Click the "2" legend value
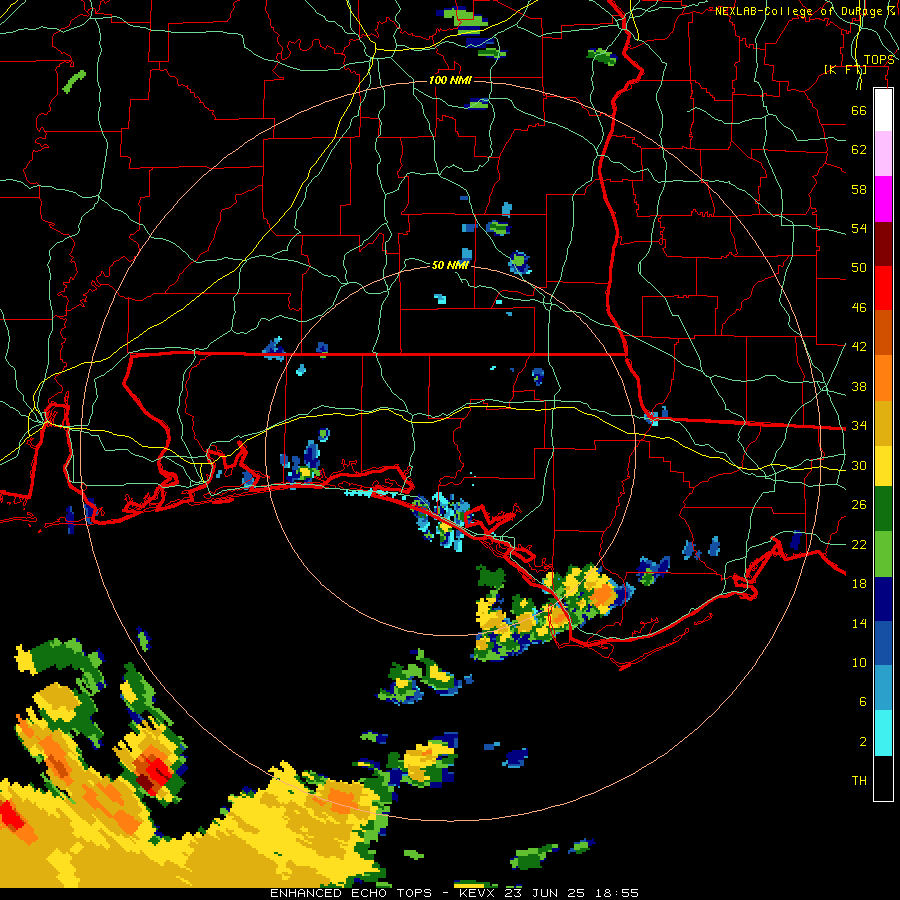Image resolution: width=900 pixels, height=900 pixels. (862, 742)
